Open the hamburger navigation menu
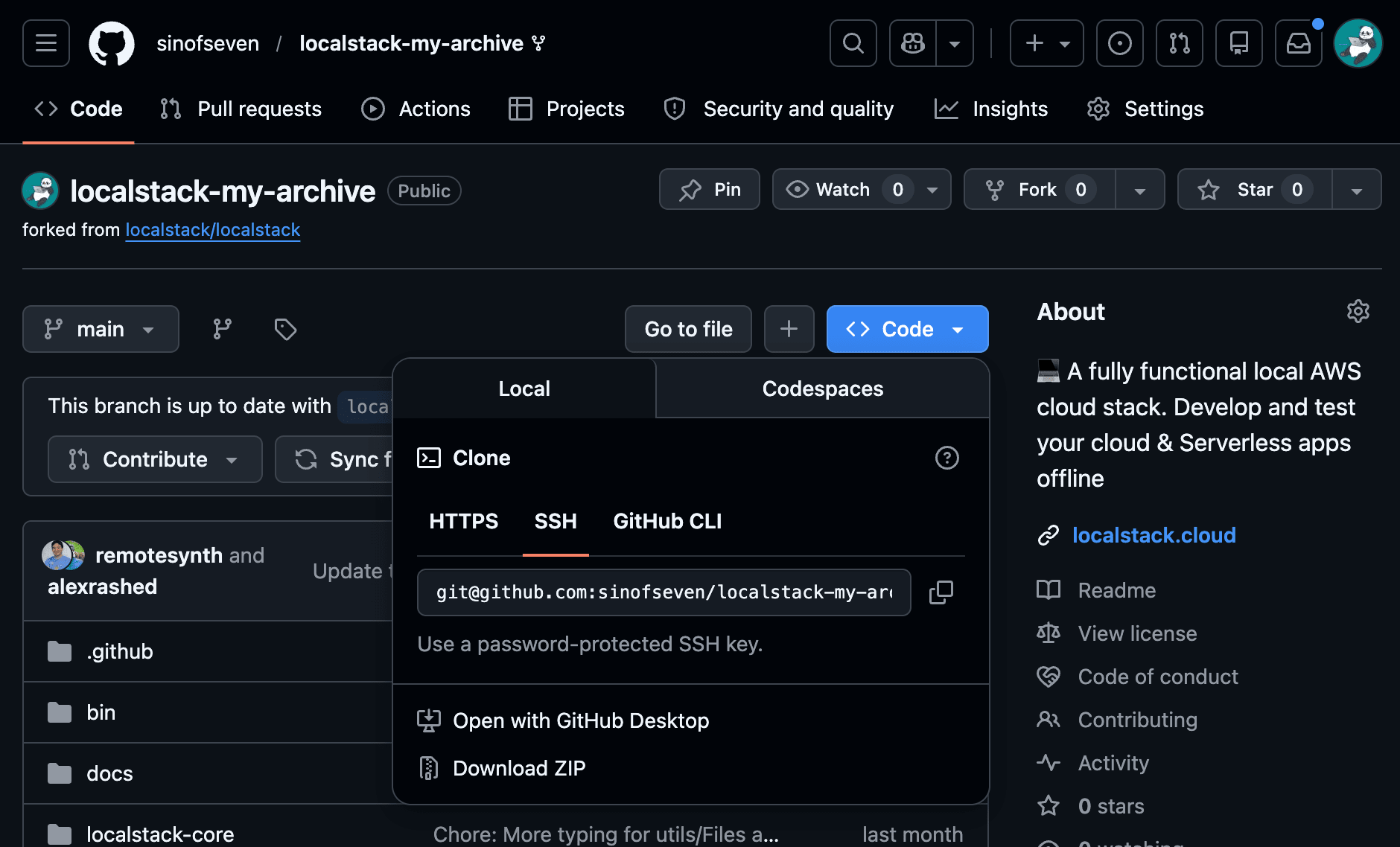Image resolution: width=1400 pixels, height=847 pixels. 46,43
